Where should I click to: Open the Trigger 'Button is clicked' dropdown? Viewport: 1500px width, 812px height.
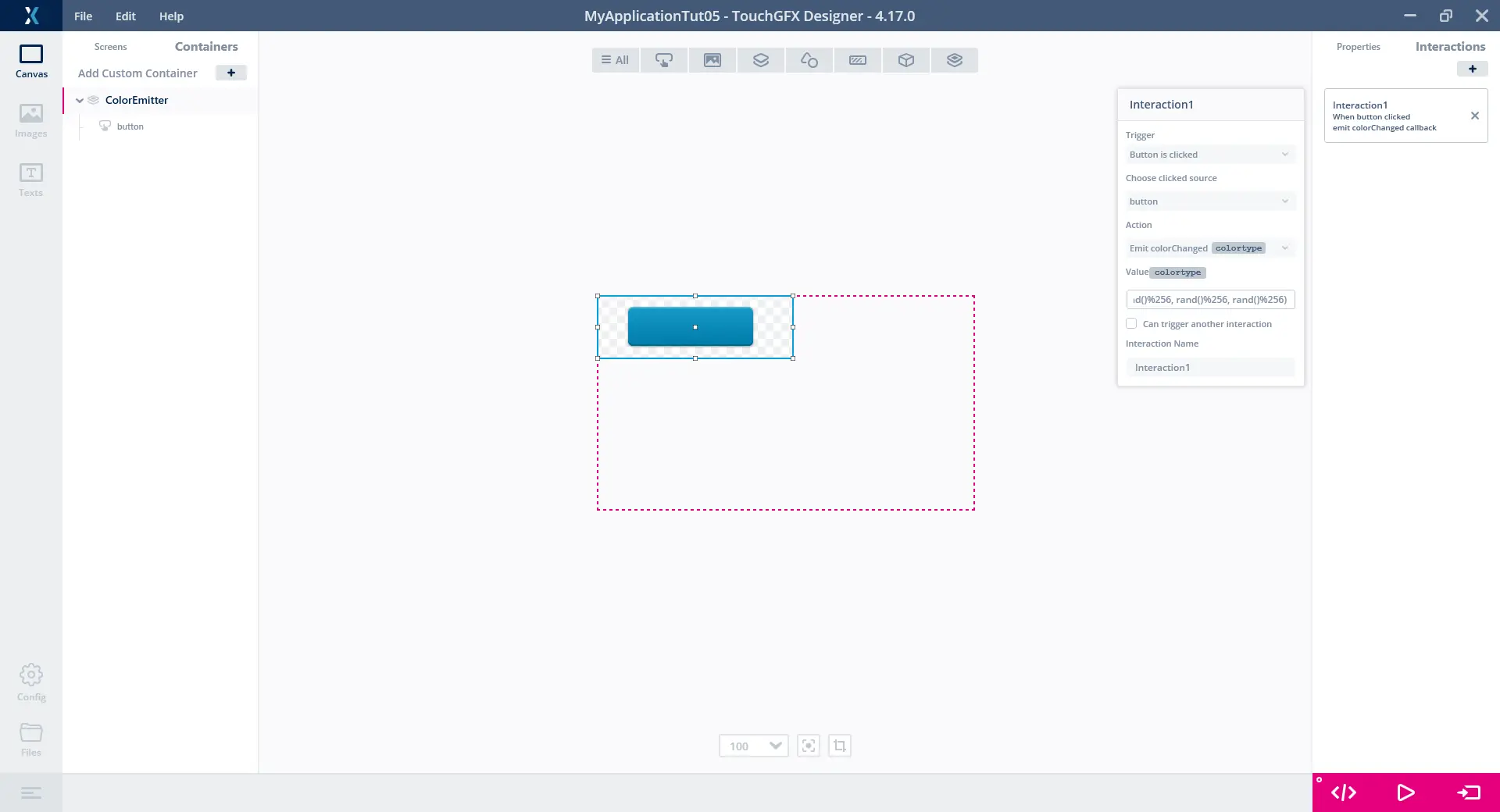pos(1209,155)
